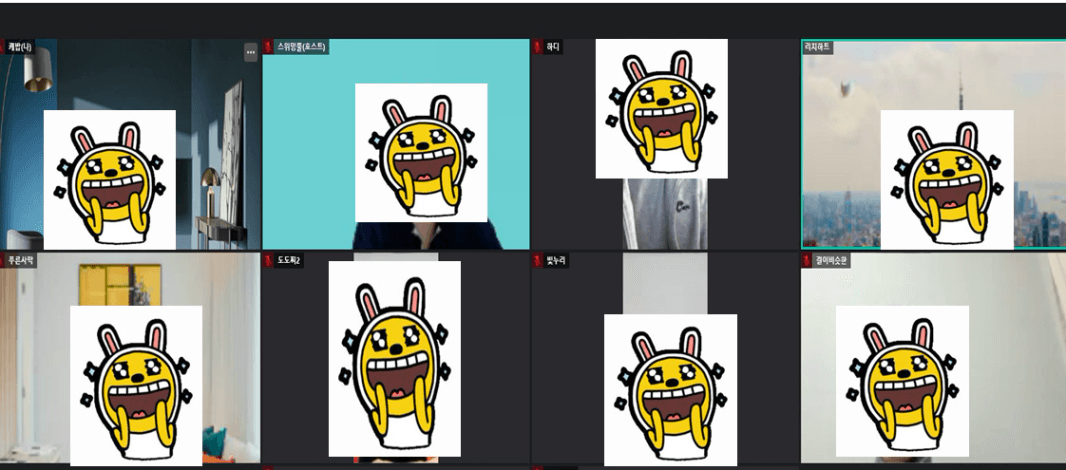Click the rabbit sticker in 도도희2's video tile

pyautogui.click(x=394, y=358)
